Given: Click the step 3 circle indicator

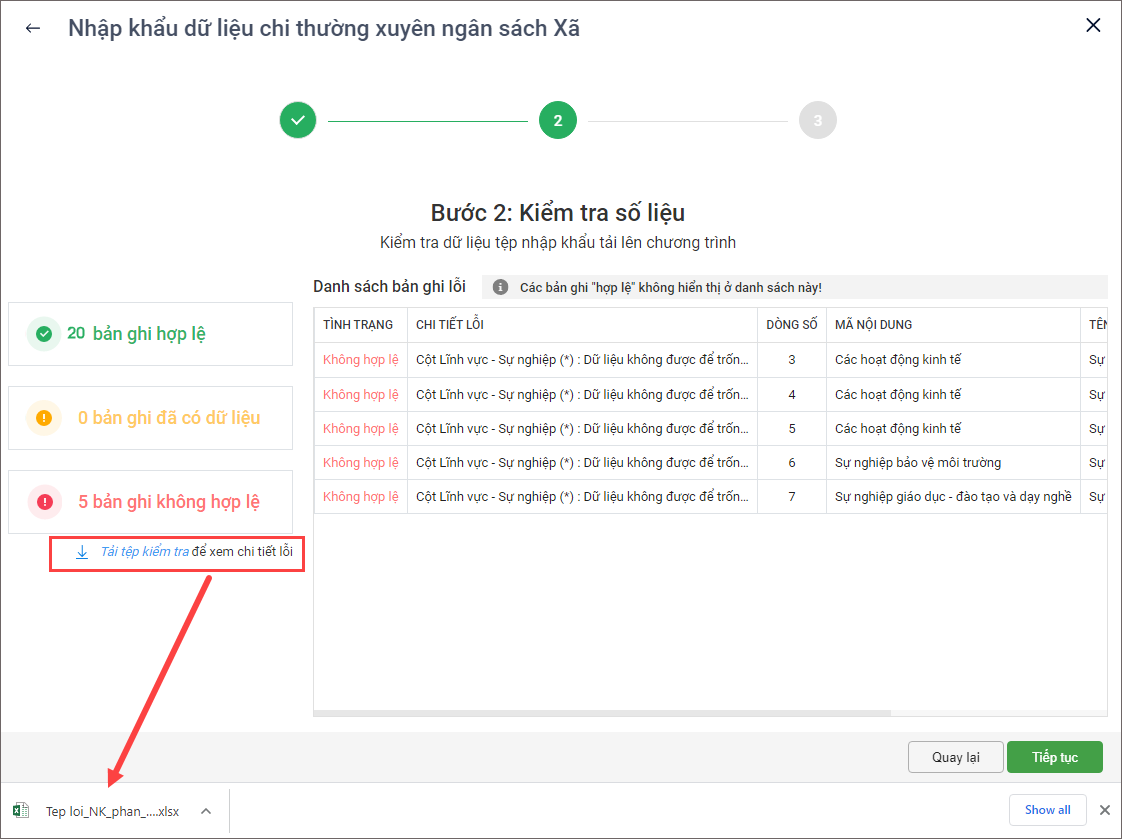Looking at the screenshot, I should (x=817, y=121).
